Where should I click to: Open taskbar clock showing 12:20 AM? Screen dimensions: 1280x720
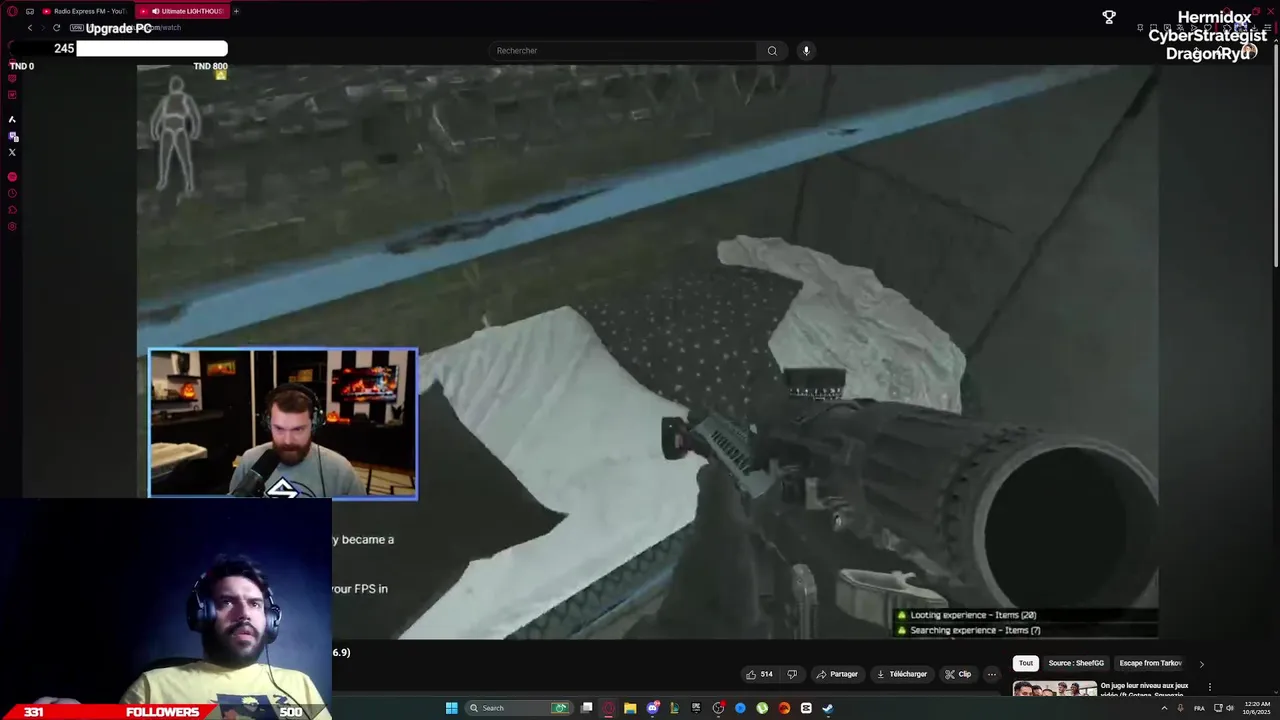pyautogui.click(x=1257, y=708)
